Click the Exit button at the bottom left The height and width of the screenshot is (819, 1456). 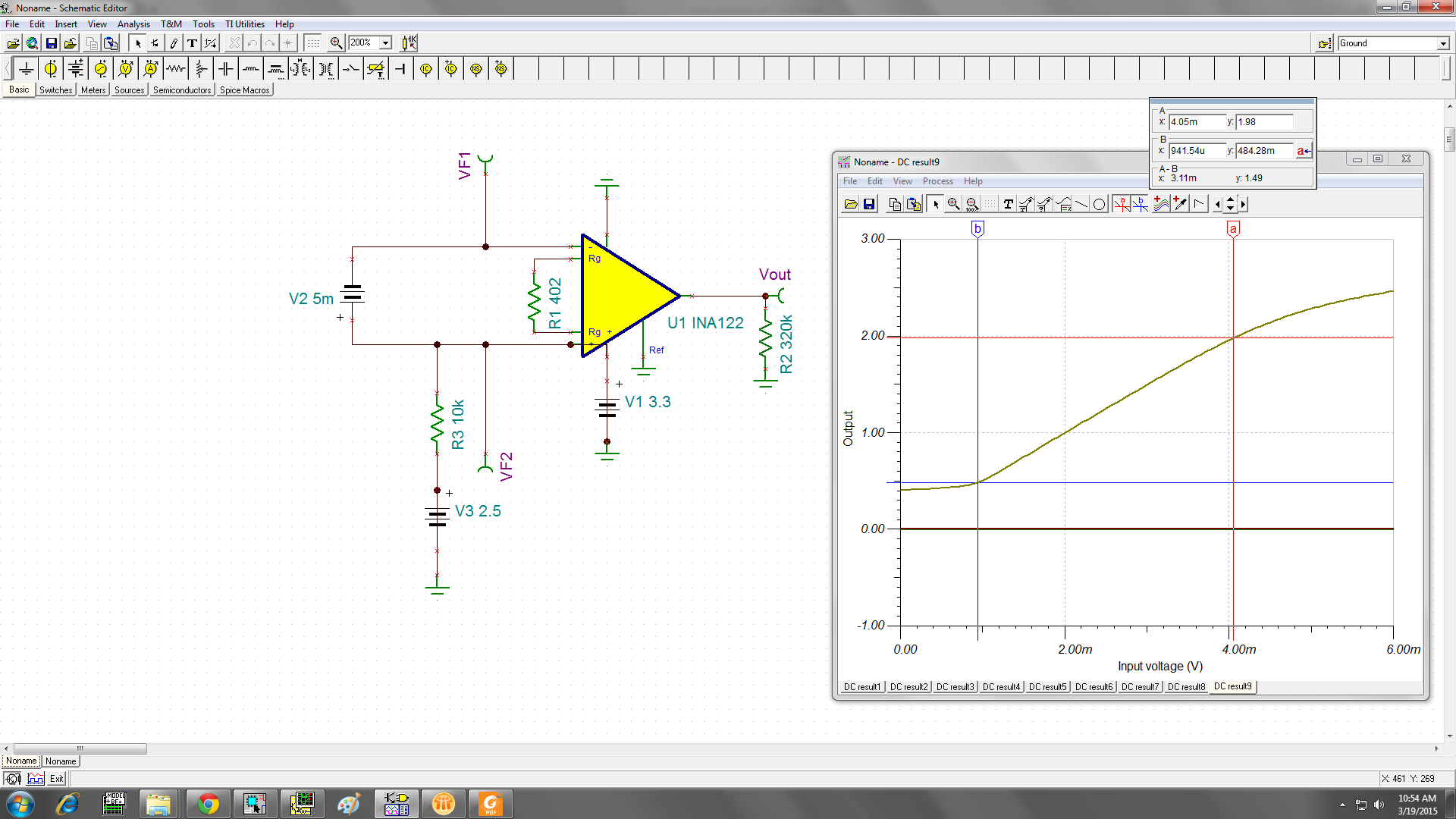56,778
